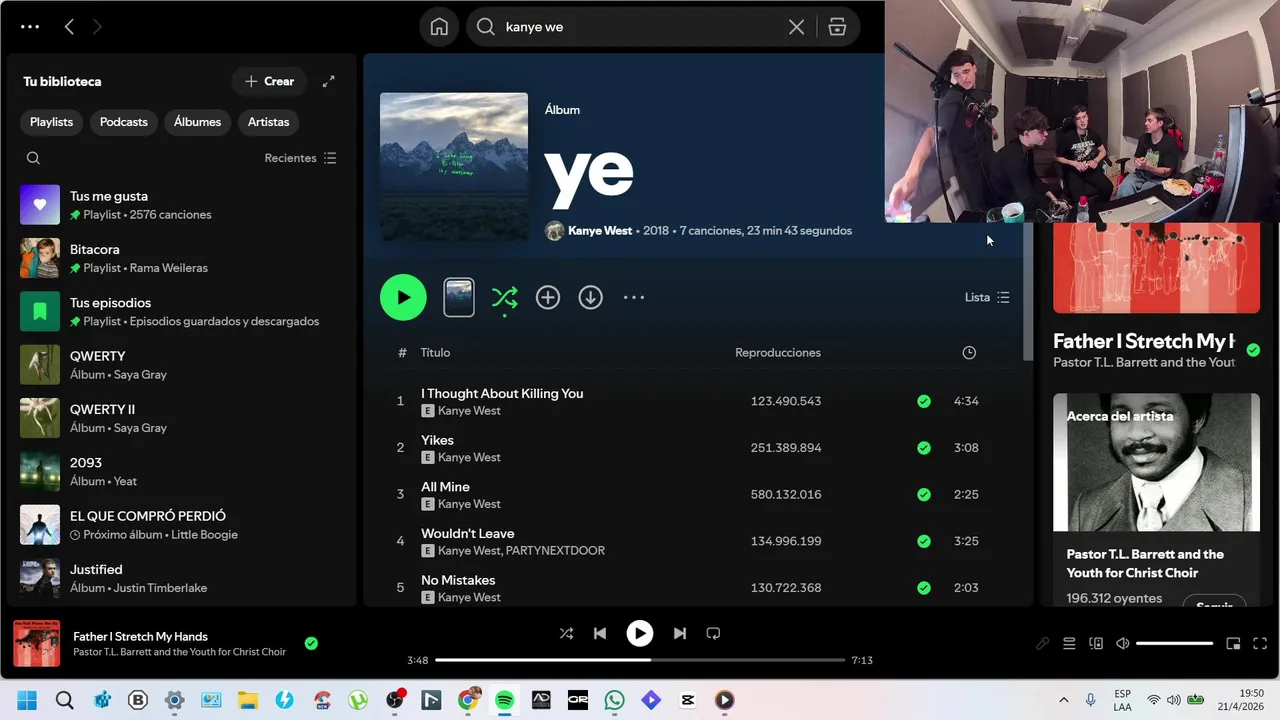Toggle shuffle in the player bar
The height and width of the screenshot is (720, 1280).
[x=566, y=633]
